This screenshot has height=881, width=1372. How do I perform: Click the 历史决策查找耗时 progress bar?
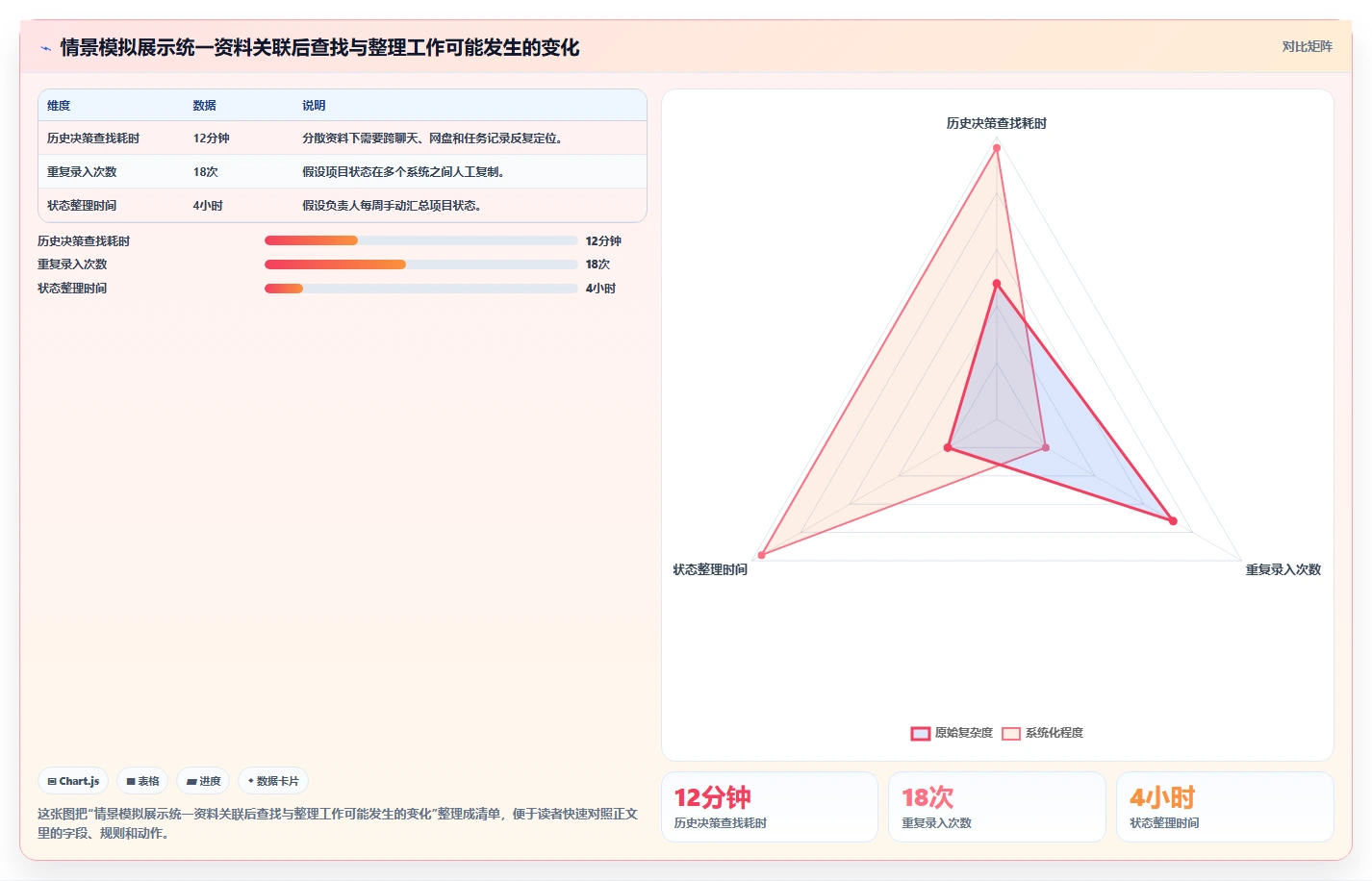tap(420, 240)
